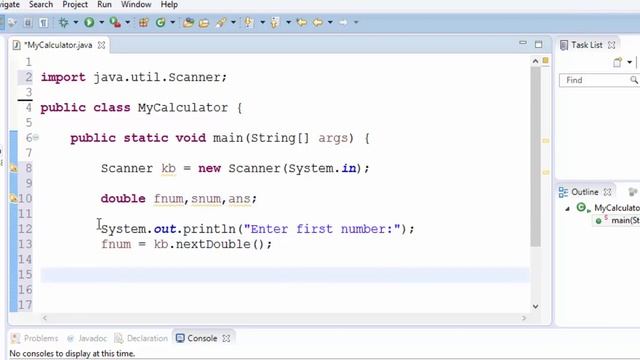Screen dimensions: 640x360
Task: Select MyCalculator class in Outline
Action: coord(608,208)
